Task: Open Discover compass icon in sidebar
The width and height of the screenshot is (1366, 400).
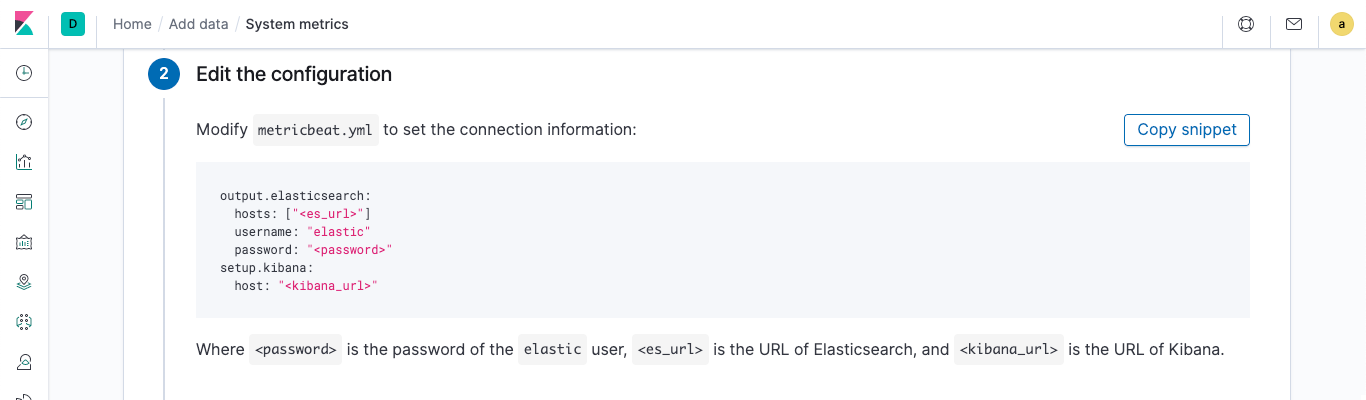Action: click(x=24, y=122)
